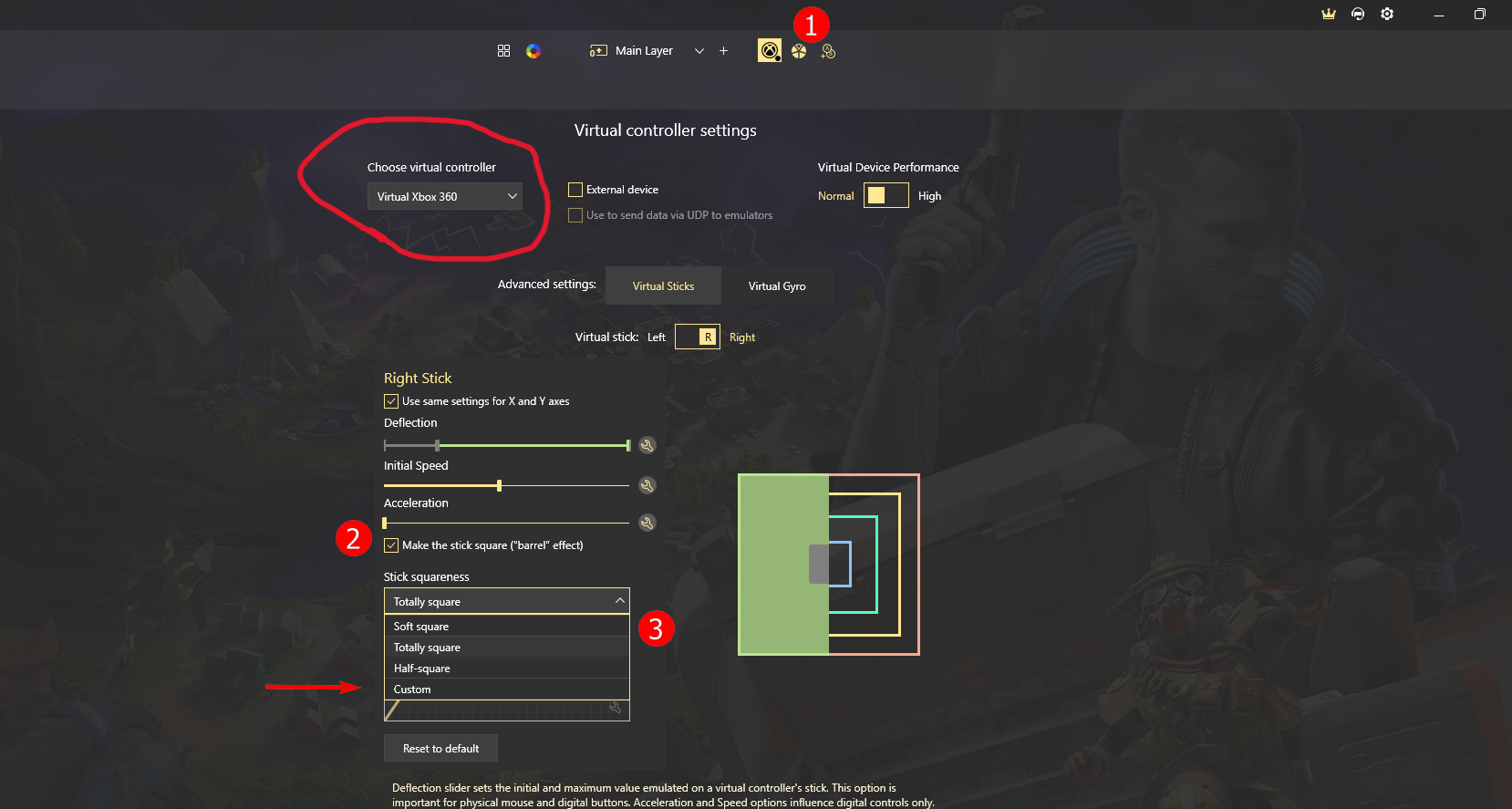Open the color wheel LED settings icon
The height and width of the screenshot is (809, 1512).
[x=533, y=51]
